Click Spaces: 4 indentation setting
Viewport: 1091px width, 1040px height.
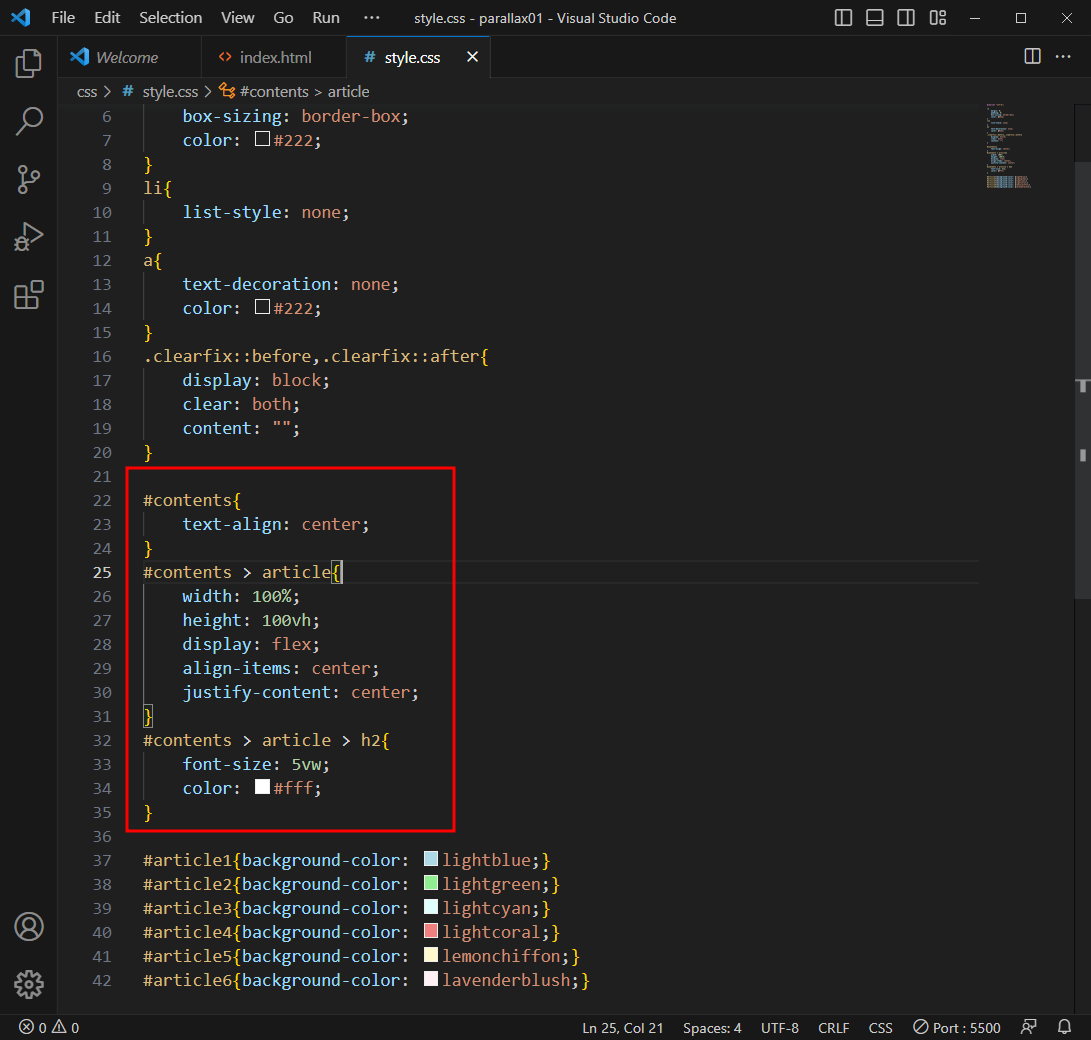[x=712, y=1027]
